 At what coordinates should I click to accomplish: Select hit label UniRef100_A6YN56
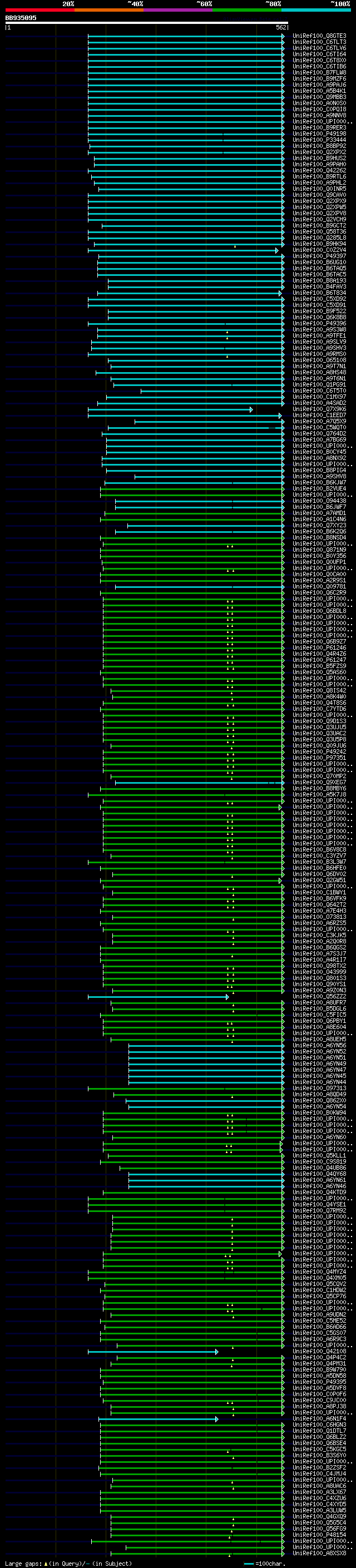click(319, 1046)
